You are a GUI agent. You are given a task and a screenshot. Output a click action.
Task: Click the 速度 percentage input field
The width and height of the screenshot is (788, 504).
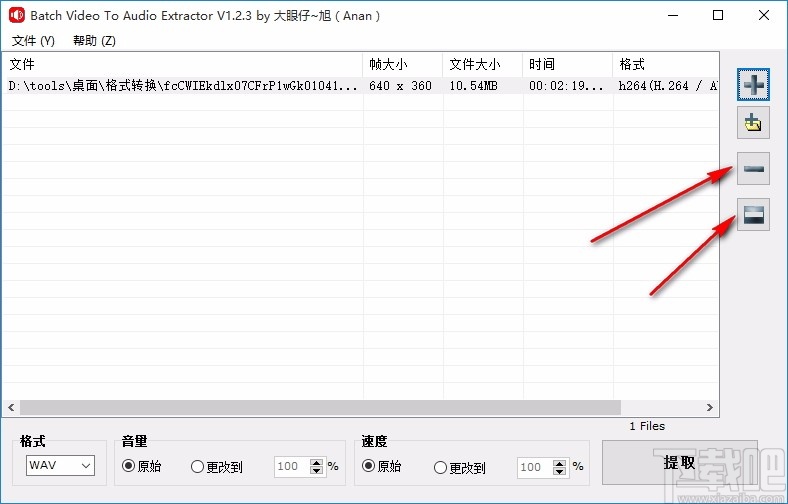pyautogui.click(x=535, y=467)
